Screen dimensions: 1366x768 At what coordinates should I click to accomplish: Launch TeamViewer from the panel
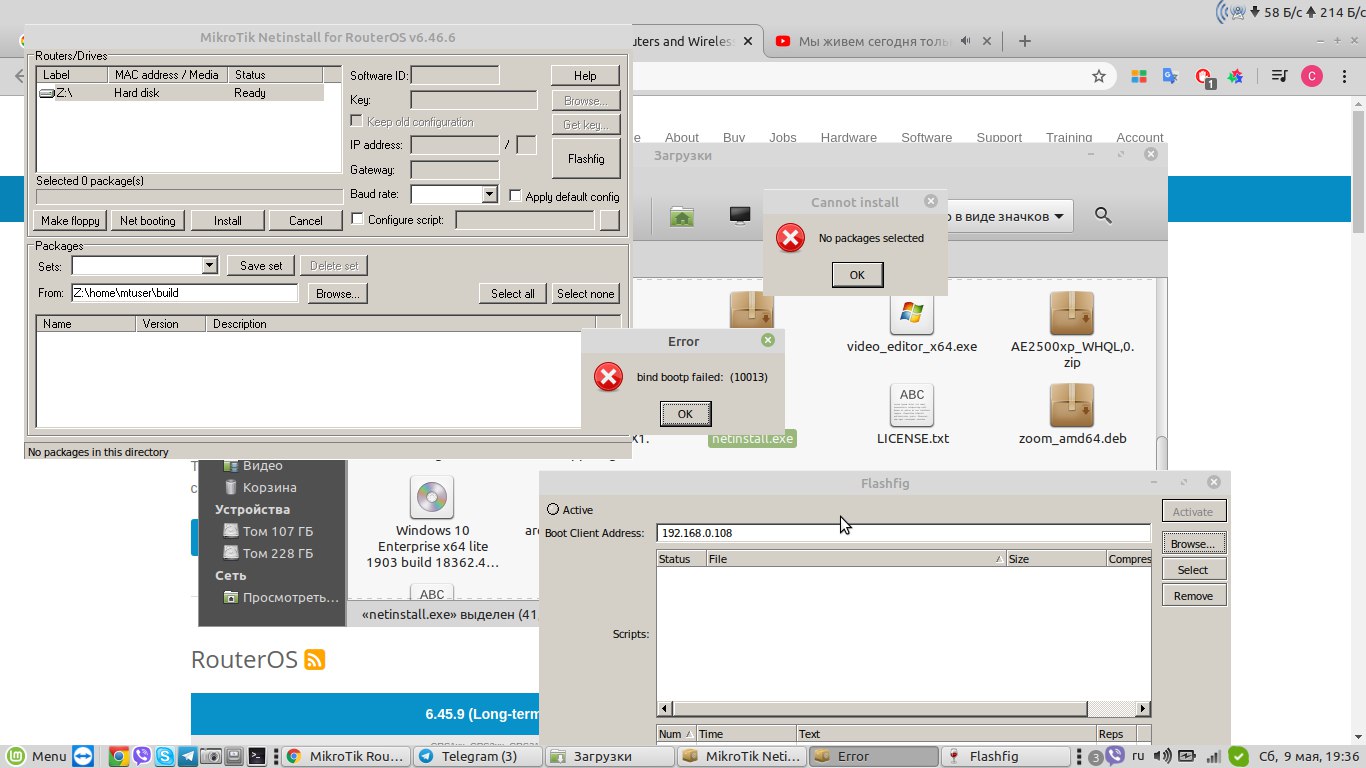tap(82, 756)
